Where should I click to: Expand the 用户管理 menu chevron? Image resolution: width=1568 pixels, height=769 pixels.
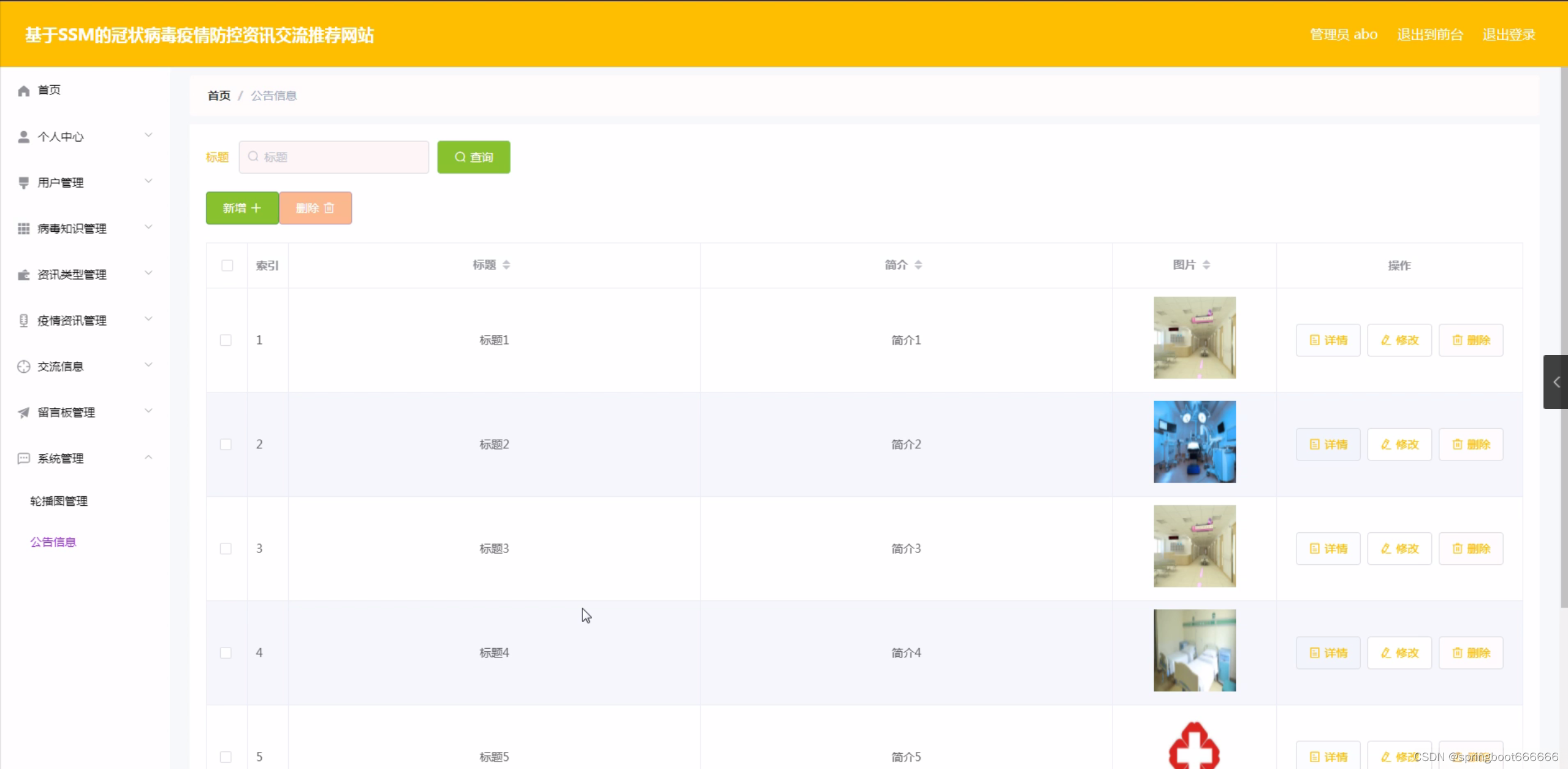148,182
